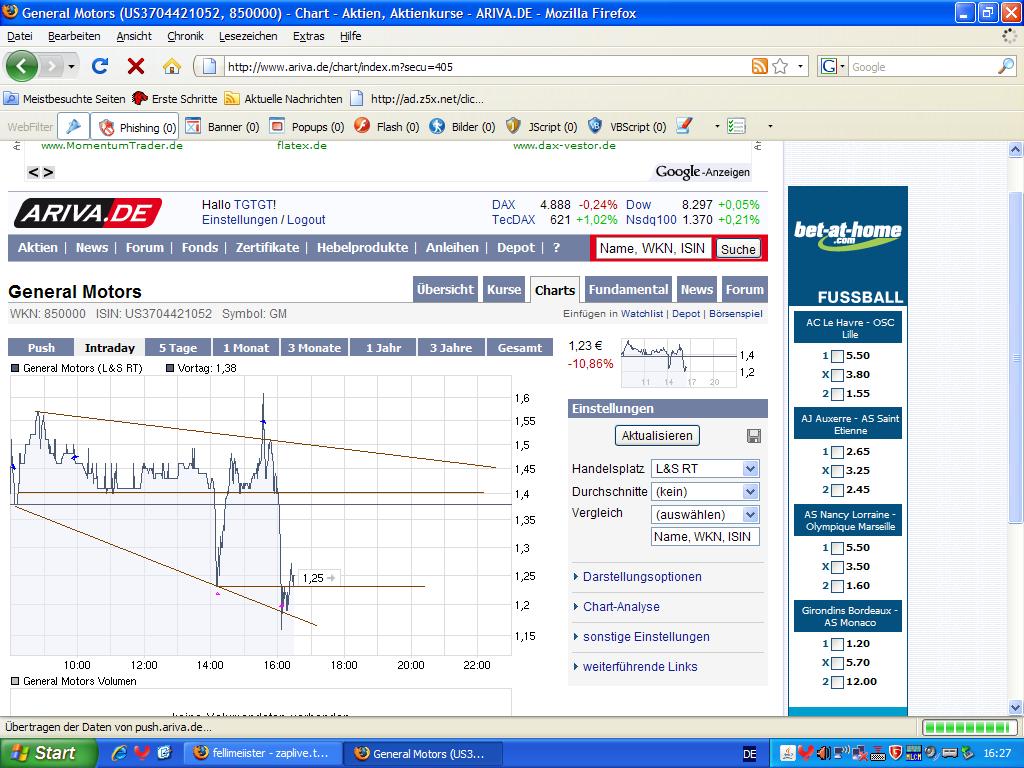Viewport: 1024px width, 768px height.
Task: Click the Windows Start button
Action: click(x=48, y=753)
